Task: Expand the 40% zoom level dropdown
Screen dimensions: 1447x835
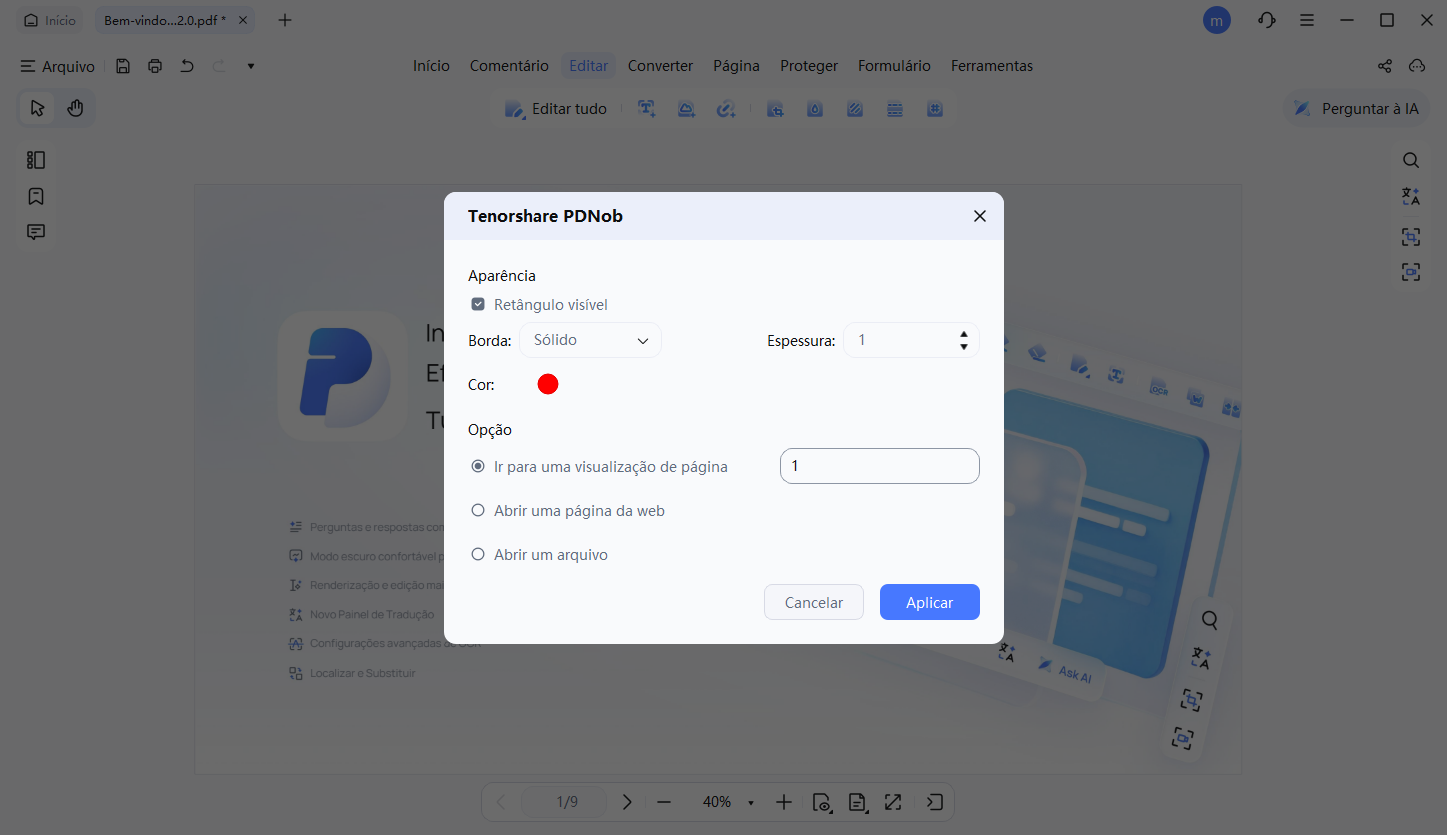Action: pos(751,802)
